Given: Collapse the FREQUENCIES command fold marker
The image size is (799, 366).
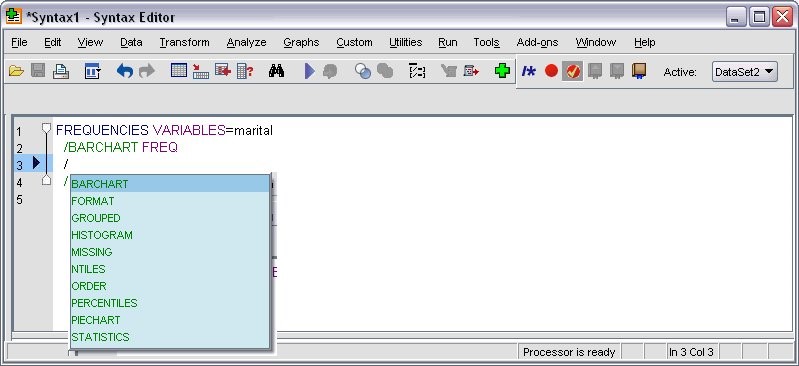Looking at the screenshot, I should tap(46, 128).
